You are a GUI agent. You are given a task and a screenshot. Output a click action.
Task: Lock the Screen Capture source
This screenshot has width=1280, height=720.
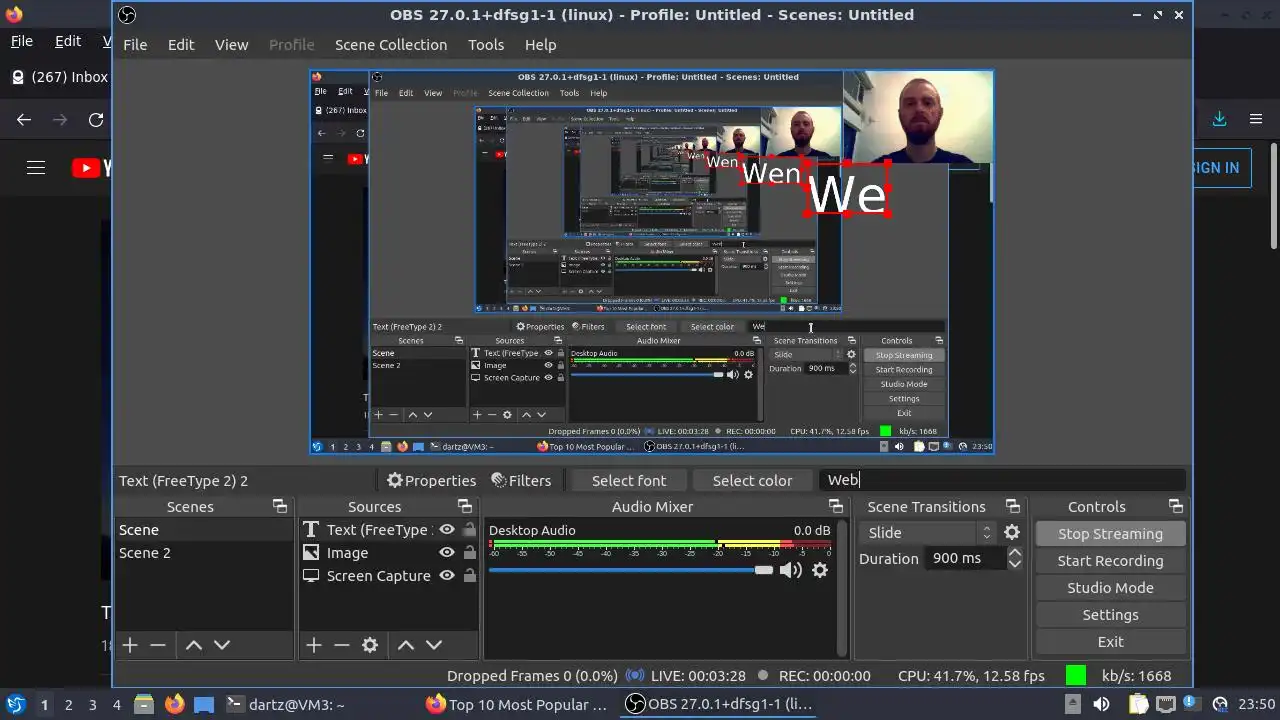[x=469, y=576]
